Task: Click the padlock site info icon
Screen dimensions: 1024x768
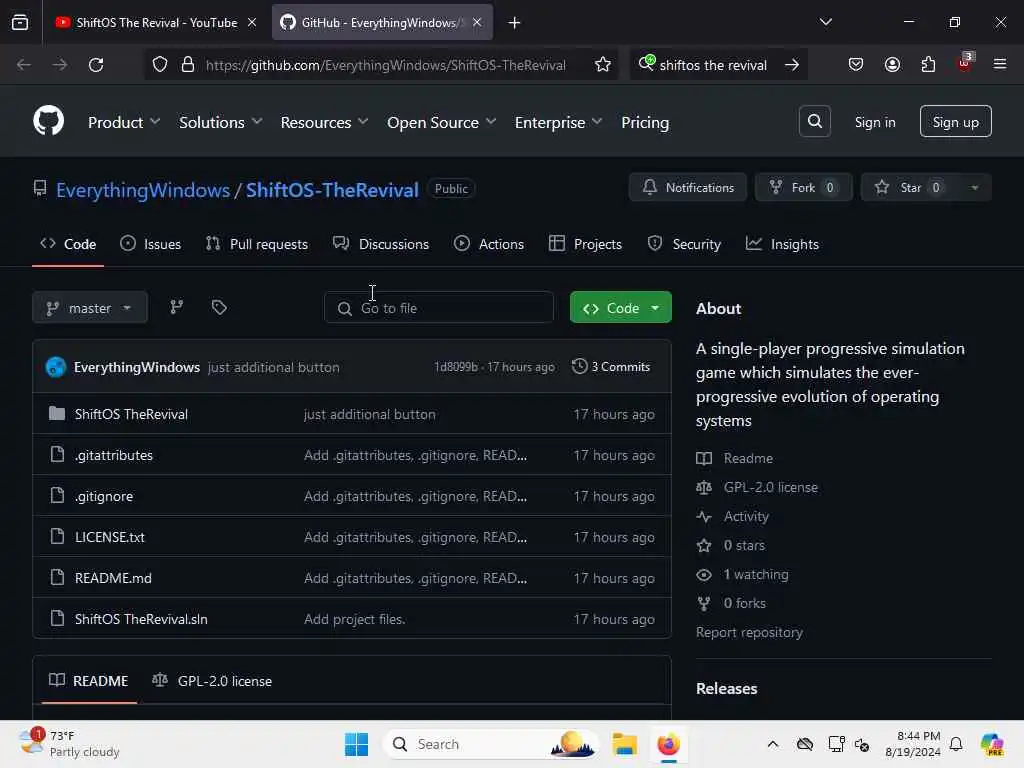Action: coord(188,65)
